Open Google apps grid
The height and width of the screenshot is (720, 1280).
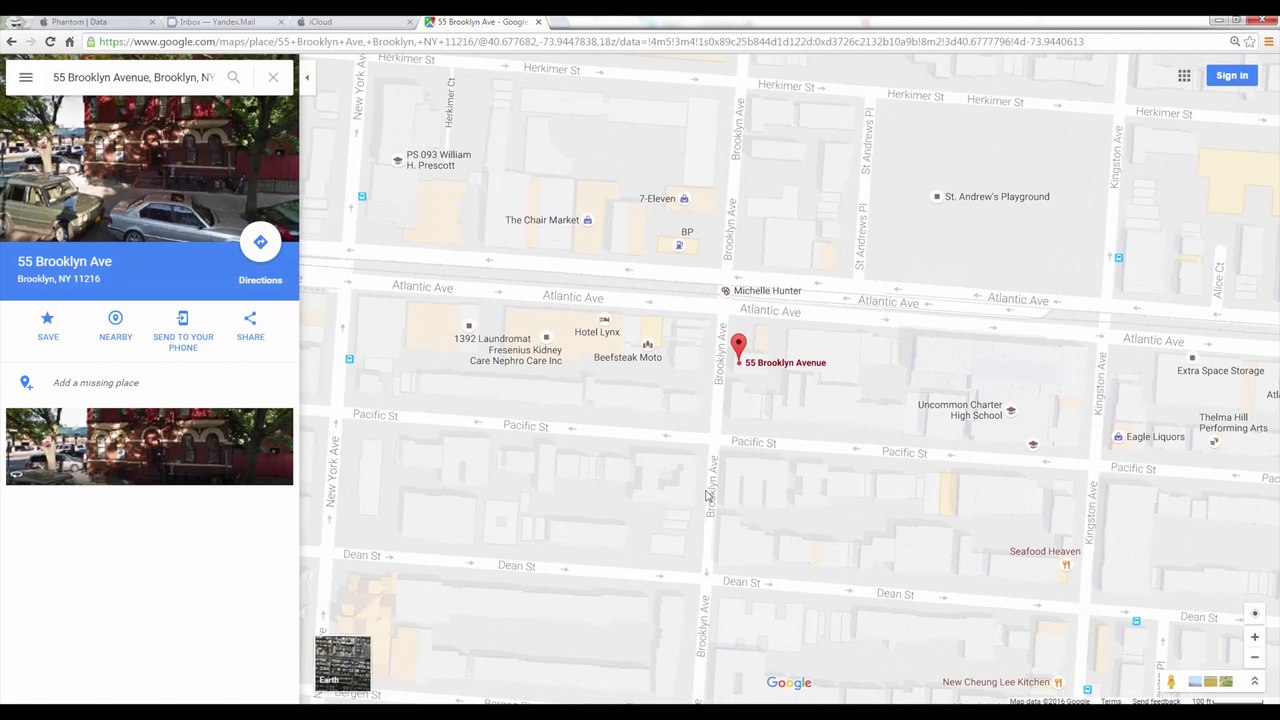(x=1184, y=76)
